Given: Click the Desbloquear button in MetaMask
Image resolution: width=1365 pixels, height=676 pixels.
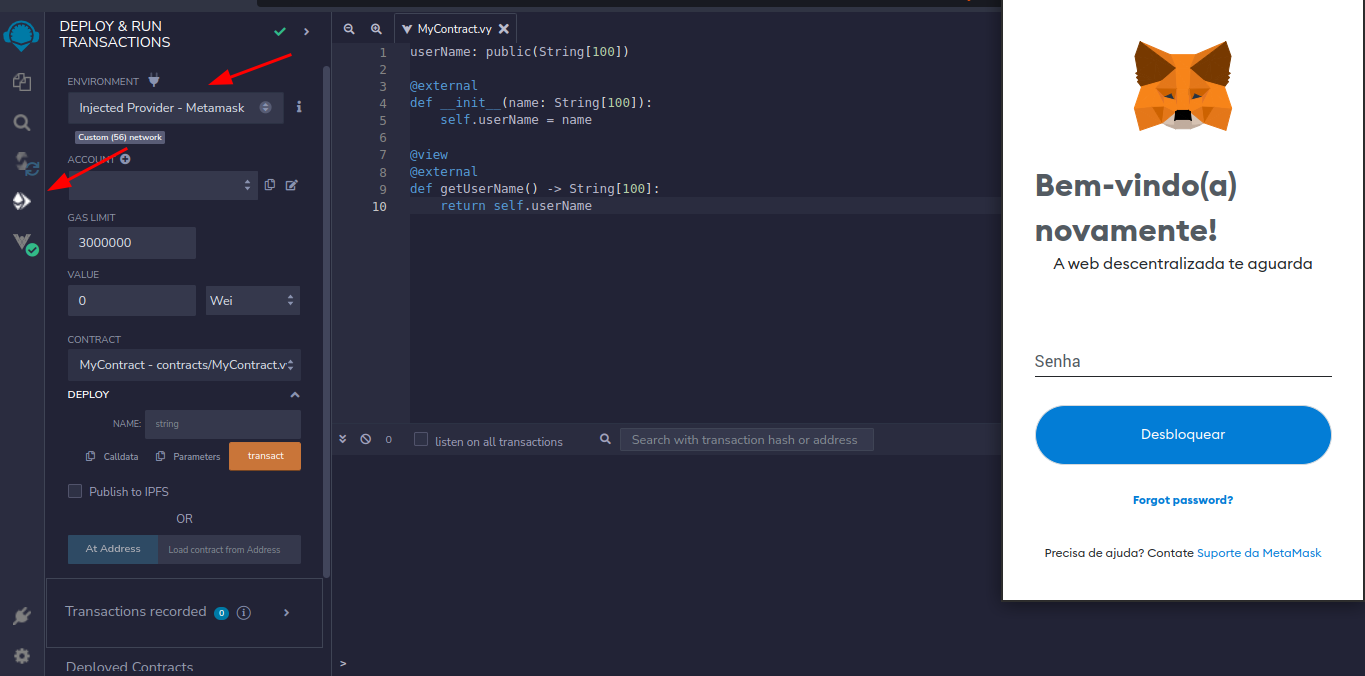Looking at the screenshot, I should point(1183,435).
